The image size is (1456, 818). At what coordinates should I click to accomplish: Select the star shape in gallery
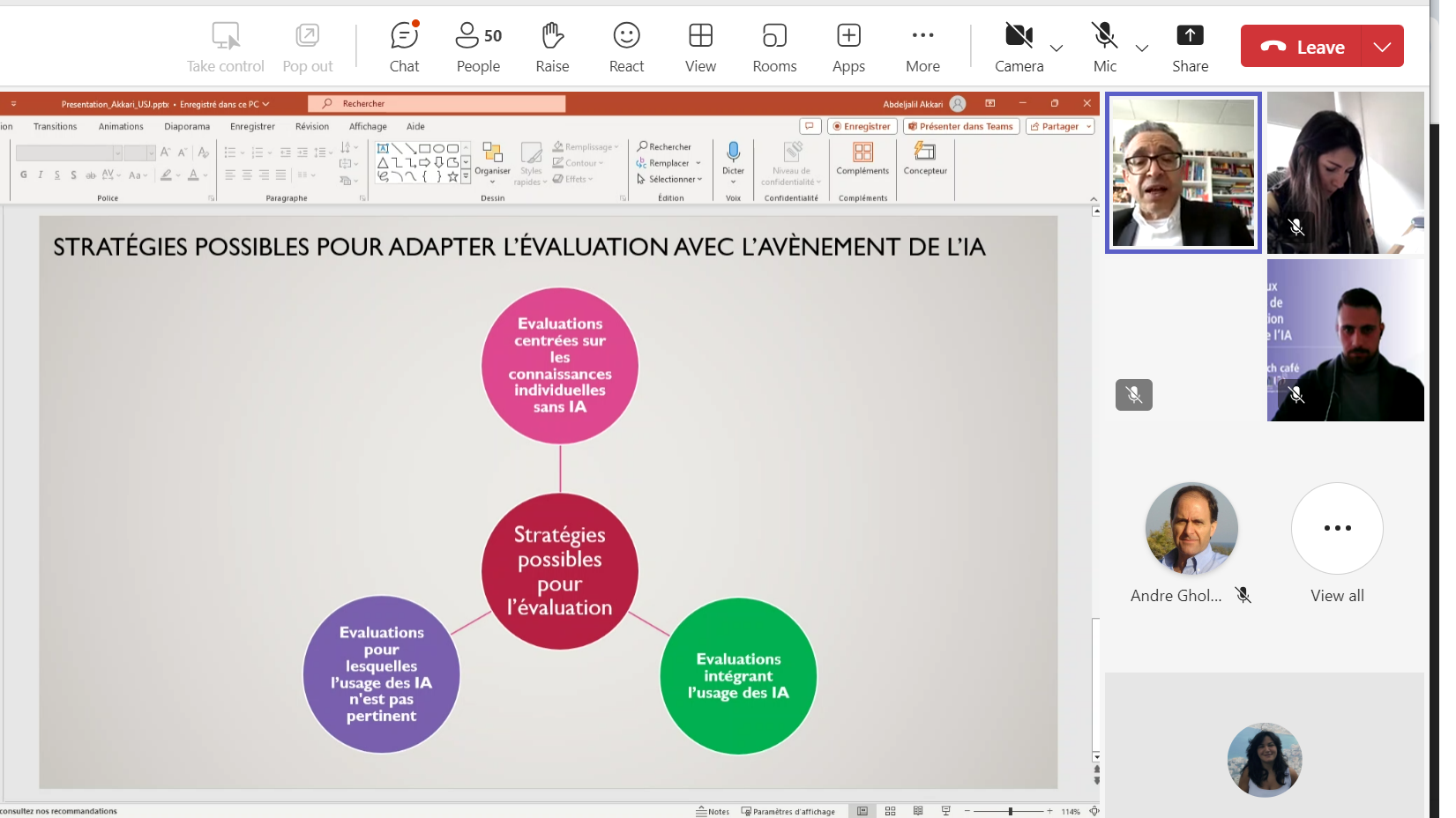[452, 176]
